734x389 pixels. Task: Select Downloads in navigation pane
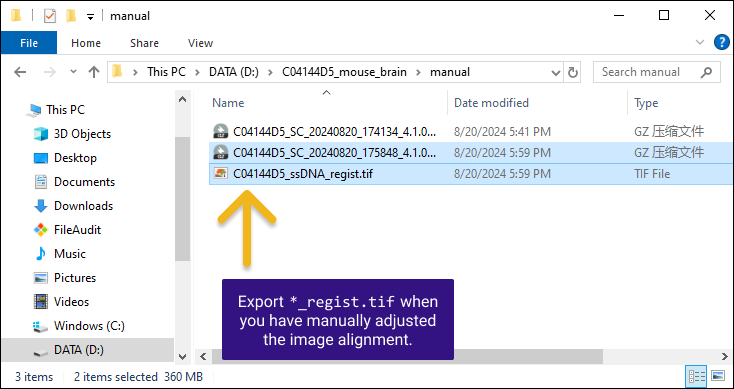83,206
